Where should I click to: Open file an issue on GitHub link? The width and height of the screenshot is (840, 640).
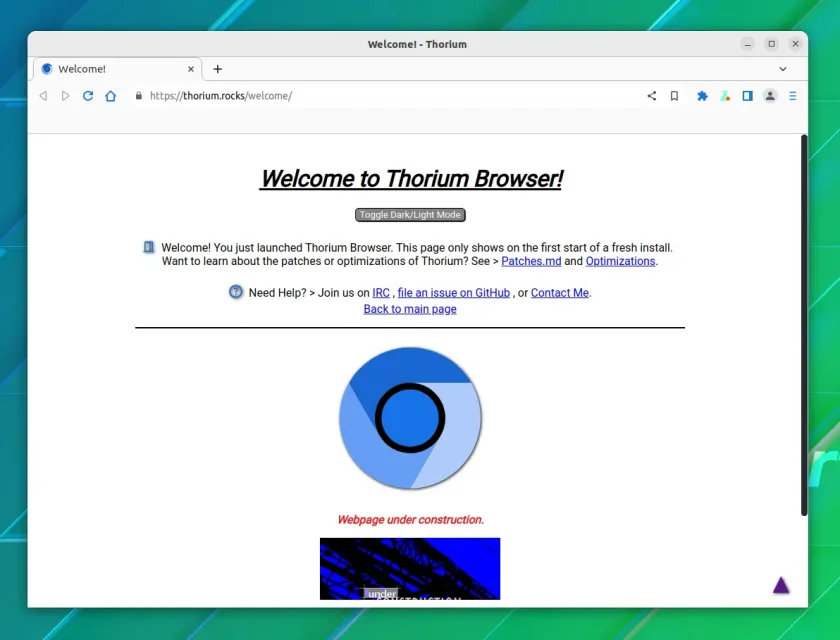(x=453, y=293)
